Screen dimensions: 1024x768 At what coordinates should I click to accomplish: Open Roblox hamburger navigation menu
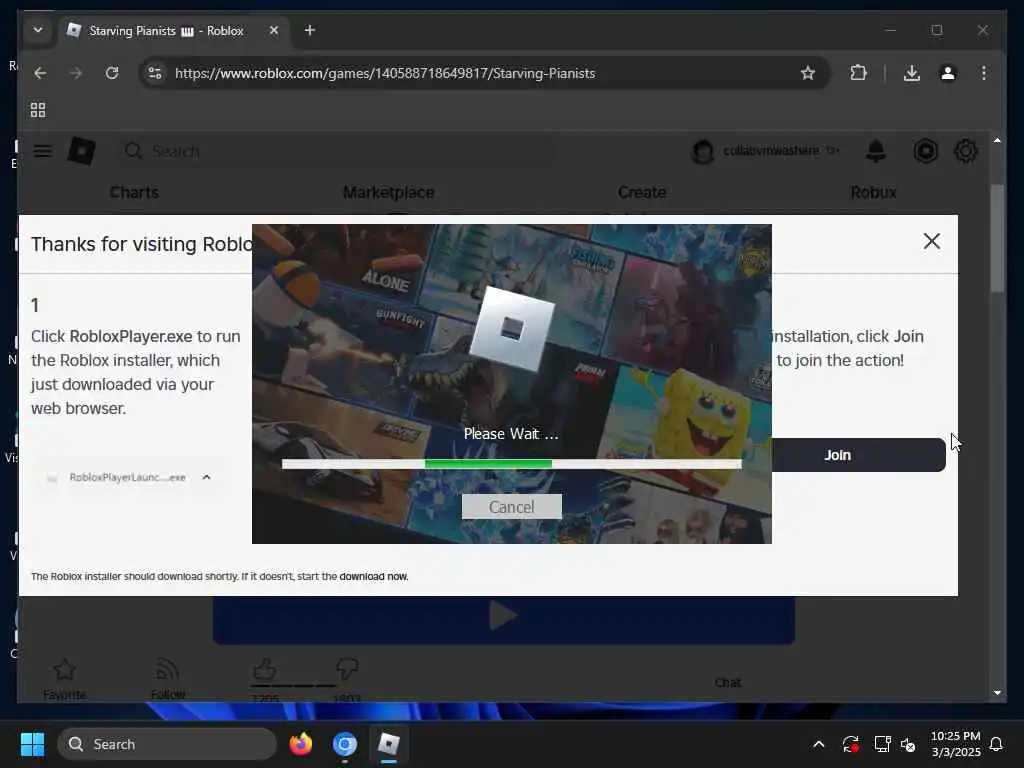[x=43, y=151]
